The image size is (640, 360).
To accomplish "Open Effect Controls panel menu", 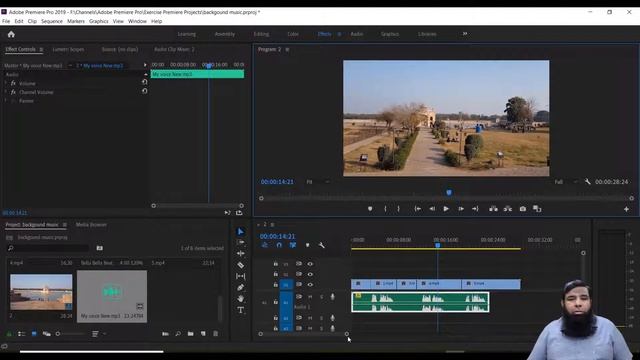I will click(x=41, y=49).
